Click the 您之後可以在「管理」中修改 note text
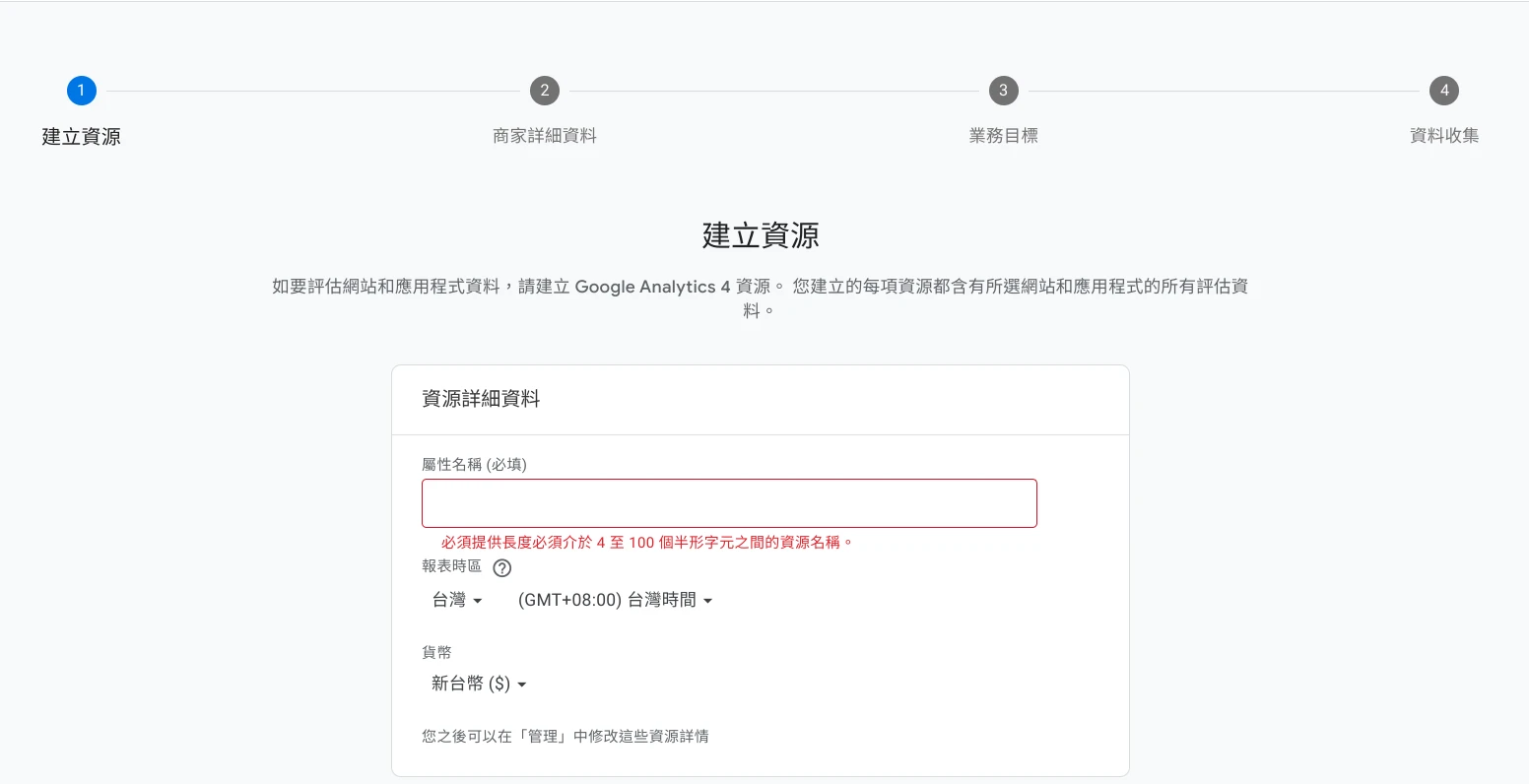This screenshot has height=784, width=1529. click(x=565, y=737)
